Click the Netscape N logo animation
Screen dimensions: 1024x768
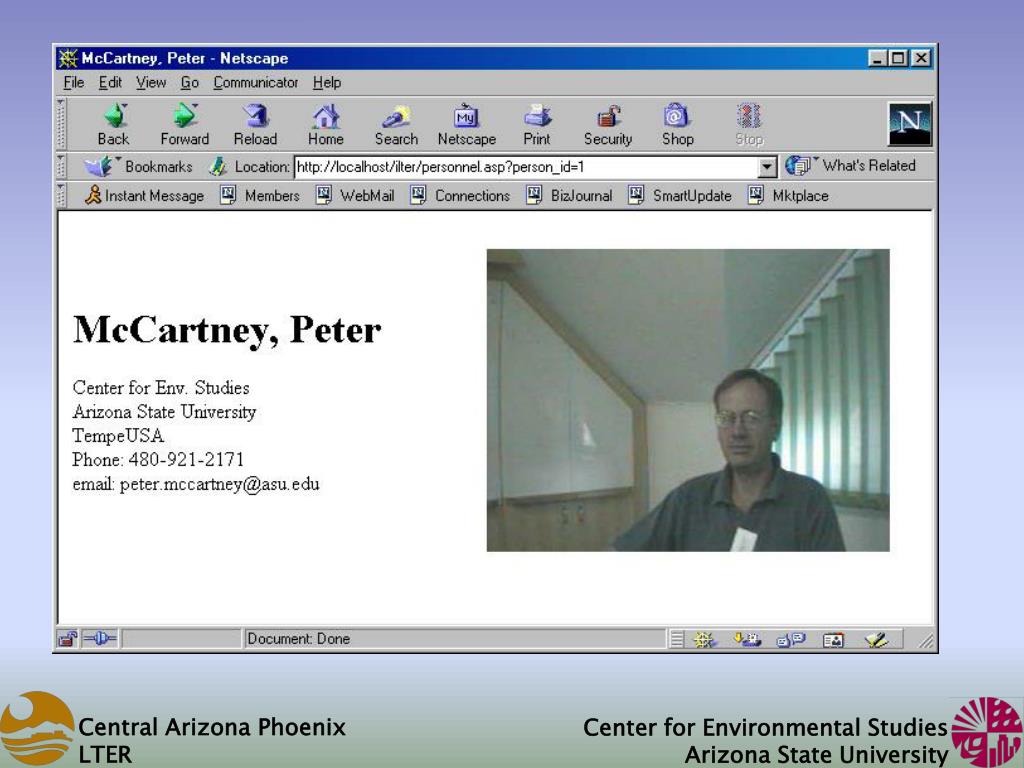coord(910,124)
